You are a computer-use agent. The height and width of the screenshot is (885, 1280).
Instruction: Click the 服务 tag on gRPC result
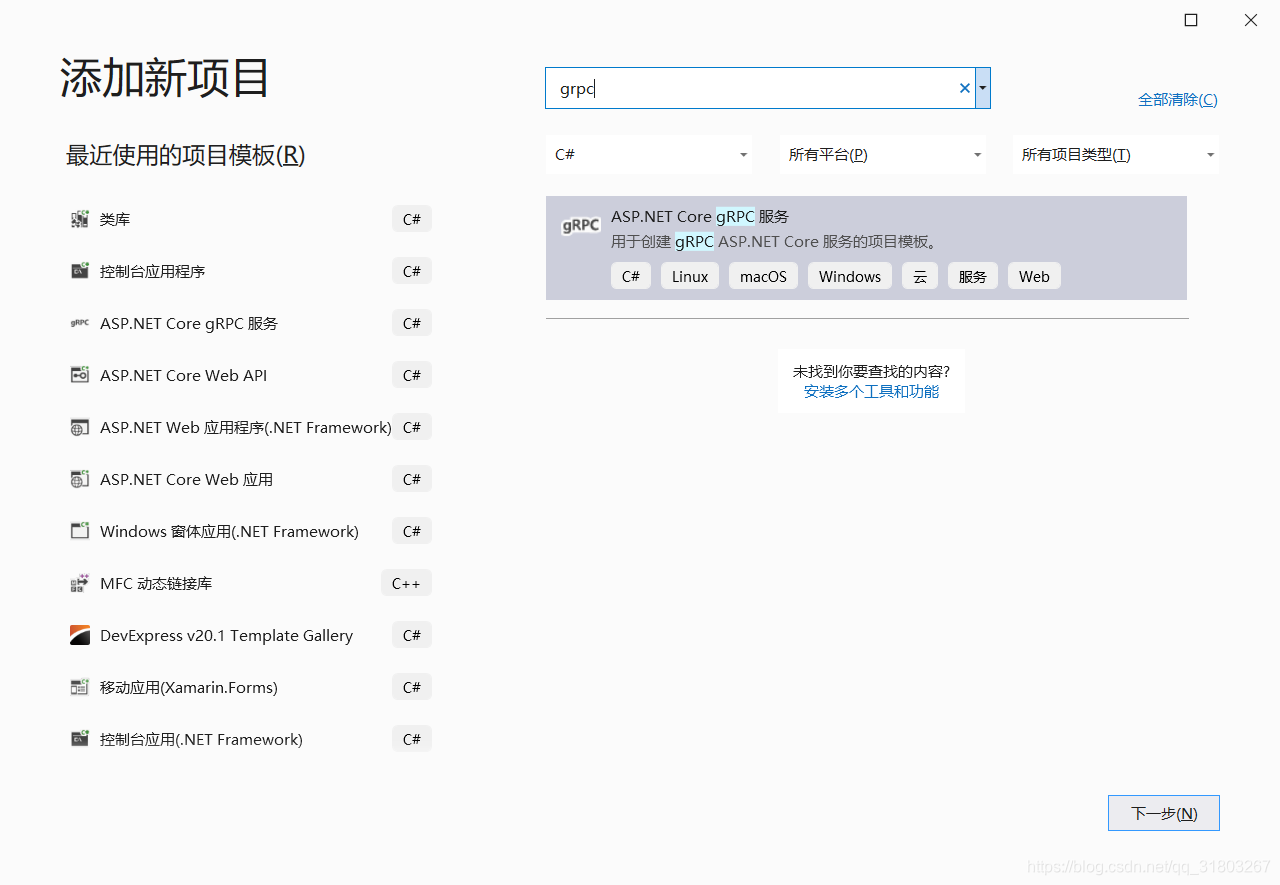click(973, 277)
